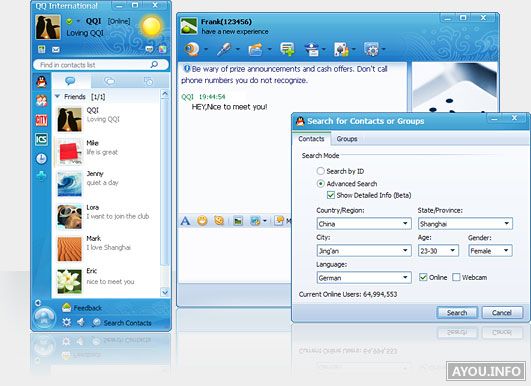
Task: Collapse the Friends group in contact list
Action: point(57,96)
